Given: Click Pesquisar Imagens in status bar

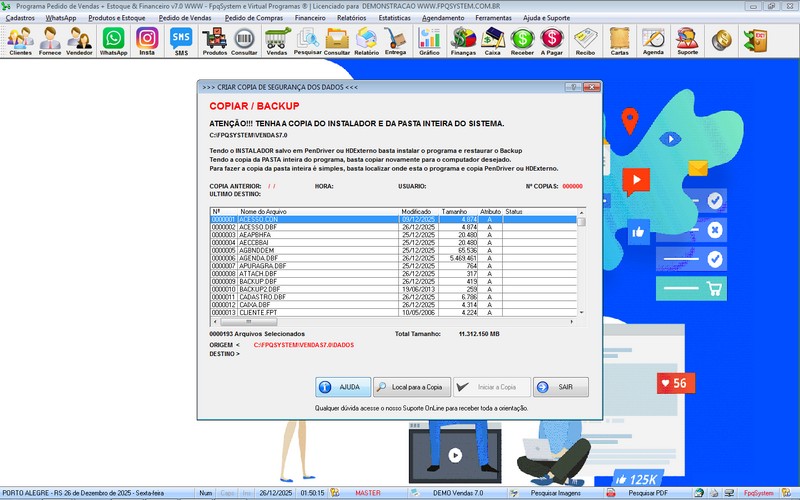Looking at the screenshot, I should click(x=555, y=493).
